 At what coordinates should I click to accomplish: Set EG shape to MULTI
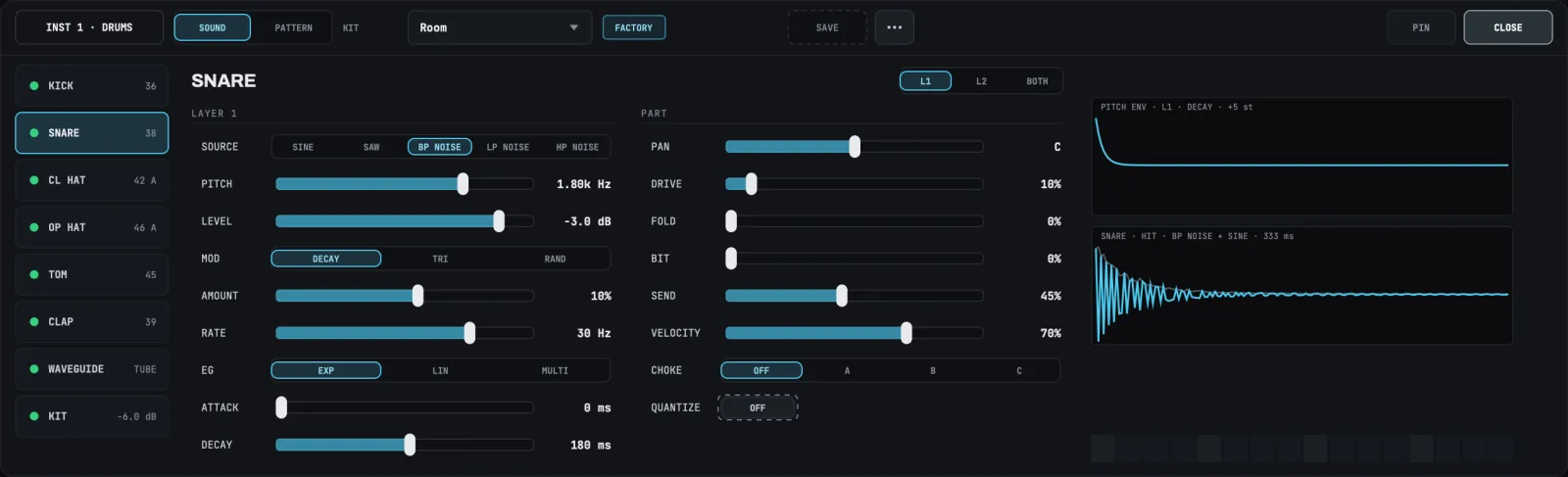[x=555, y=370]
